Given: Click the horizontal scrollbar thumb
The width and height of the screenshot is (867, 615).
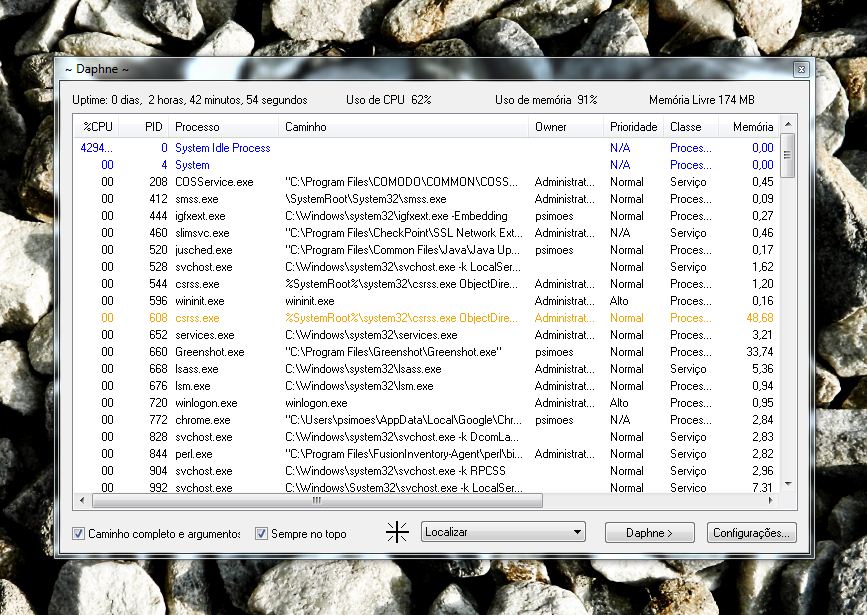Looking at the screenshot, I should 317,501.
